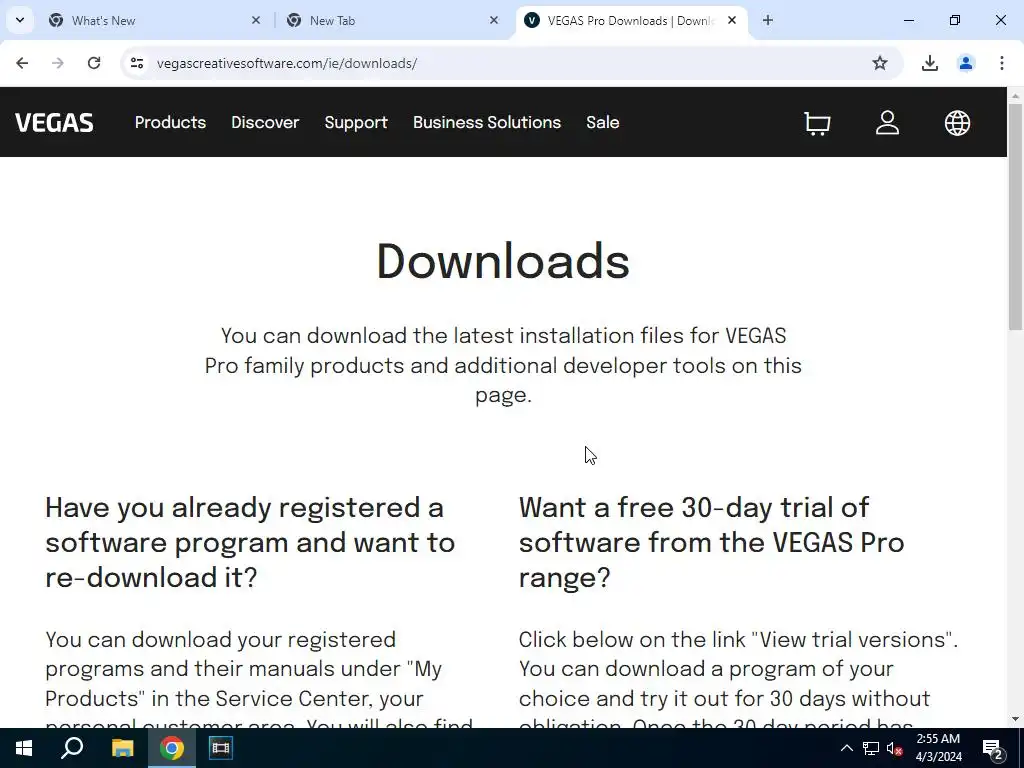The height and width of the screenshot is (768, 1024).
Task: Click the scrollbar down arrow
Action: [1015, 720]
